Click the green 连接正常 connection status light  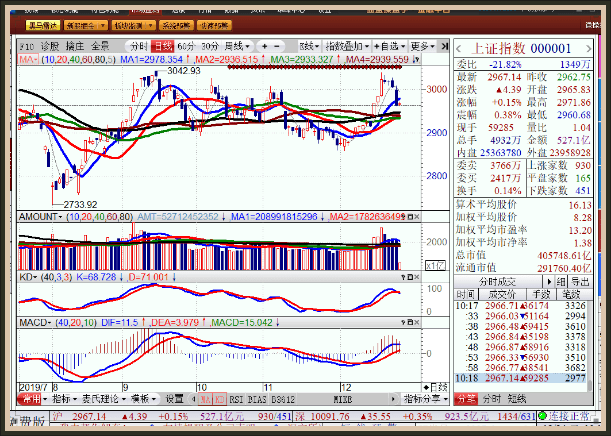click(542, 416)
